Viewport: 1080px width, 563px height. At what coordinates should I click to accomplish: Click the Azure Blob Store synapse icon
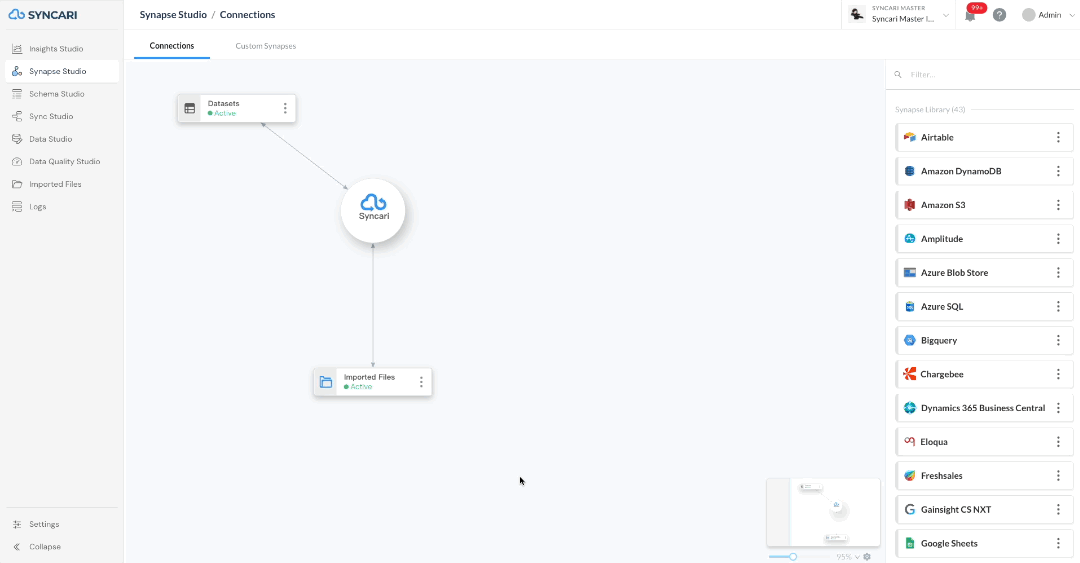[910, 272]
